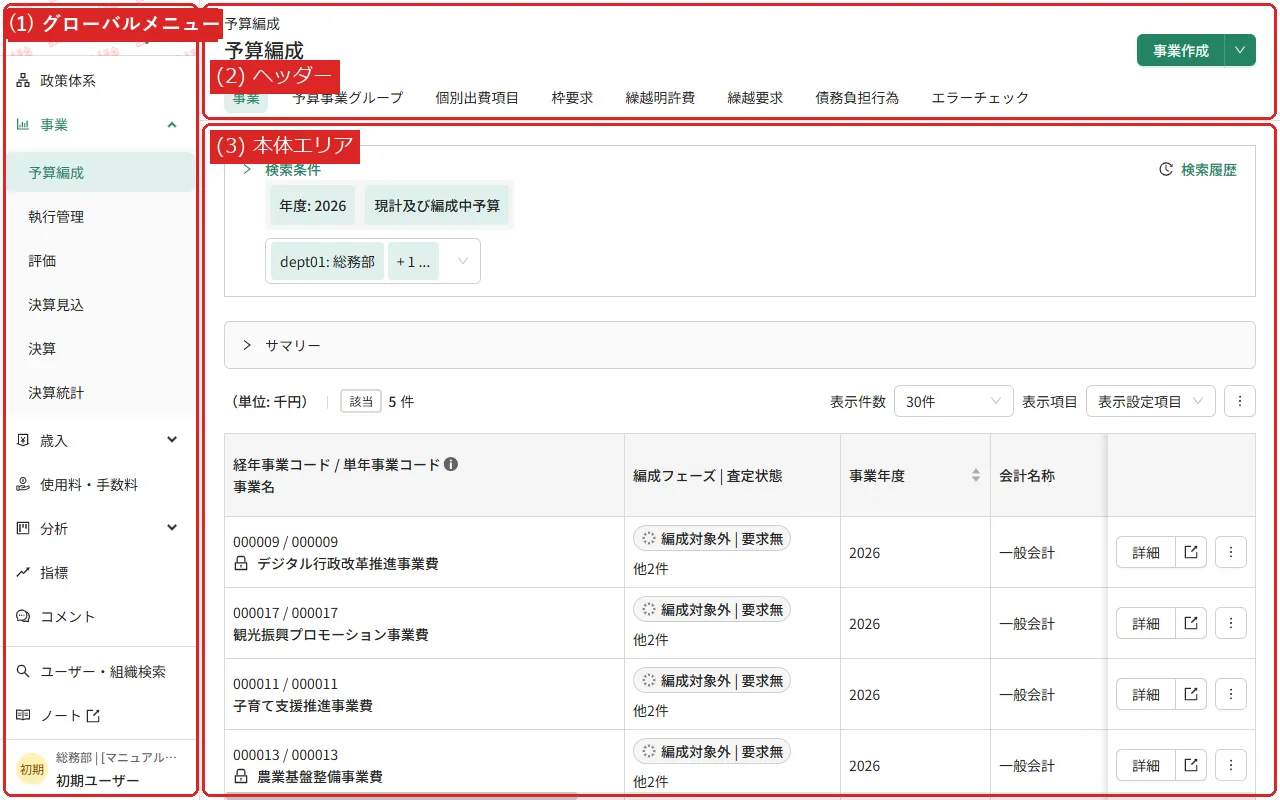This screenshot has height=800, width=1280.
Task: Switch to the 債務負担行為 tab
Action: coord(857,98)
